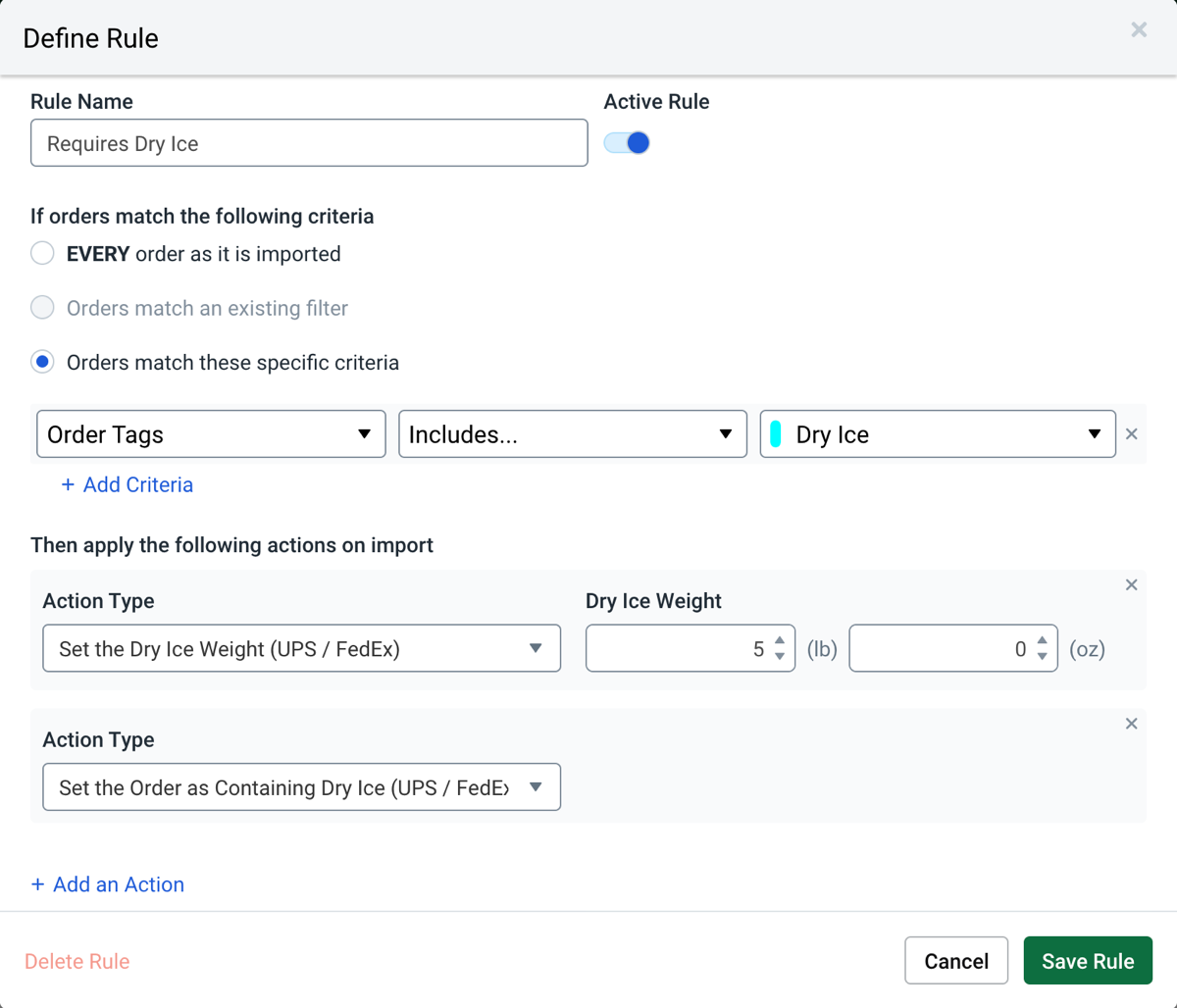Close the Define Rule dialog
Viewport: 1177px width, 1008px height.
click(x=1138, y=30)
